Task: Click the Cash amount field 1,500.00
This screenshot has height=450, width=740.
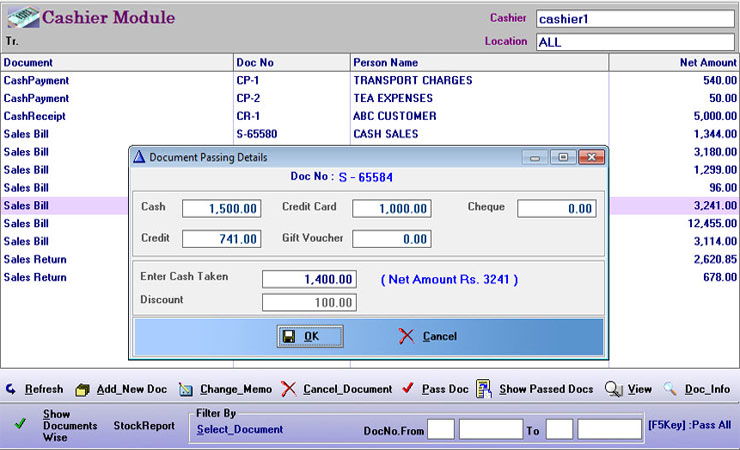Action: click(221, 208)
